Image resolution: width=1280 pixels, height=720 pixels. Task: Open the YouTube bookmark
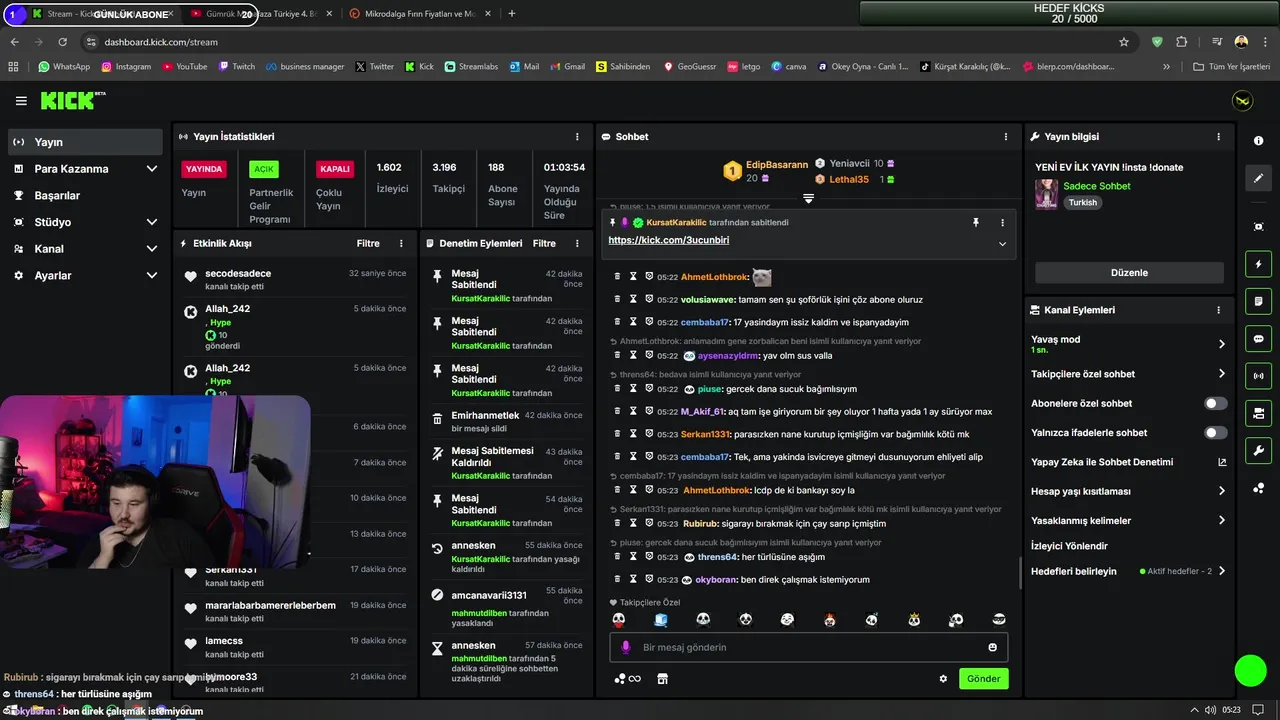pyautogui.click(x=184, y=67)
